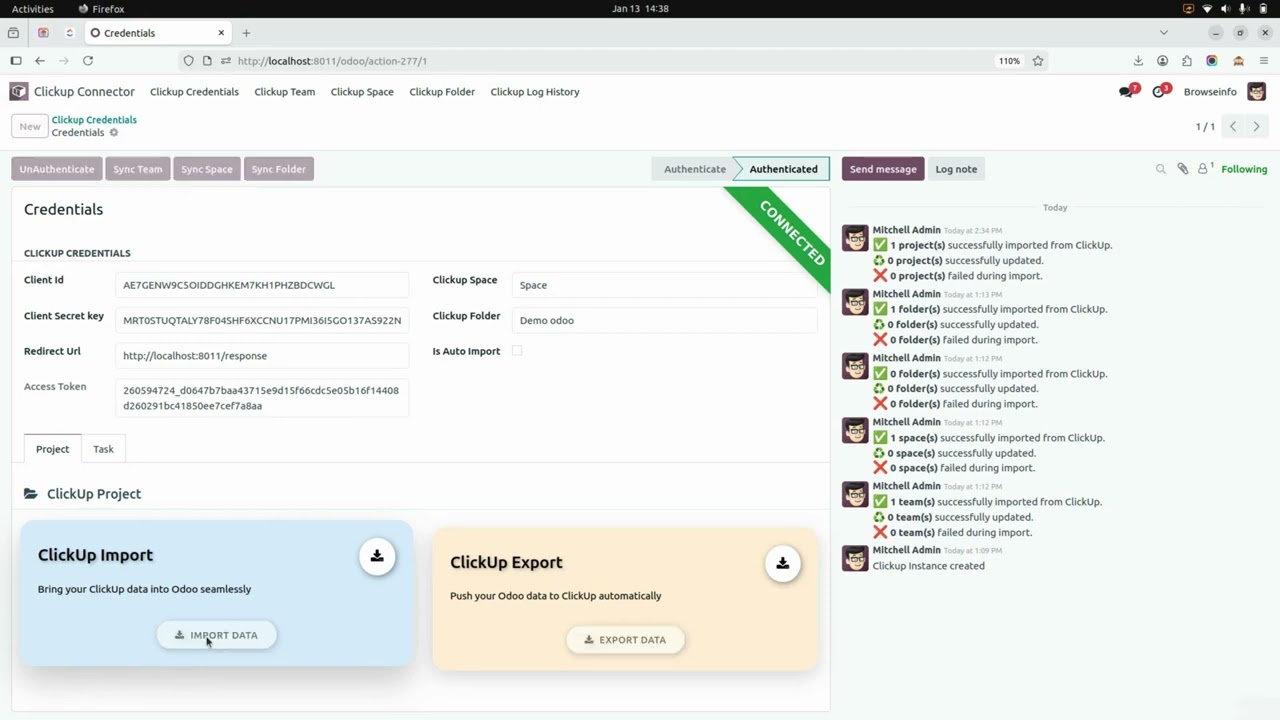The image size is (1280, 720).
Task: Search messages in chatter
Action: [x=1161, y=169]
